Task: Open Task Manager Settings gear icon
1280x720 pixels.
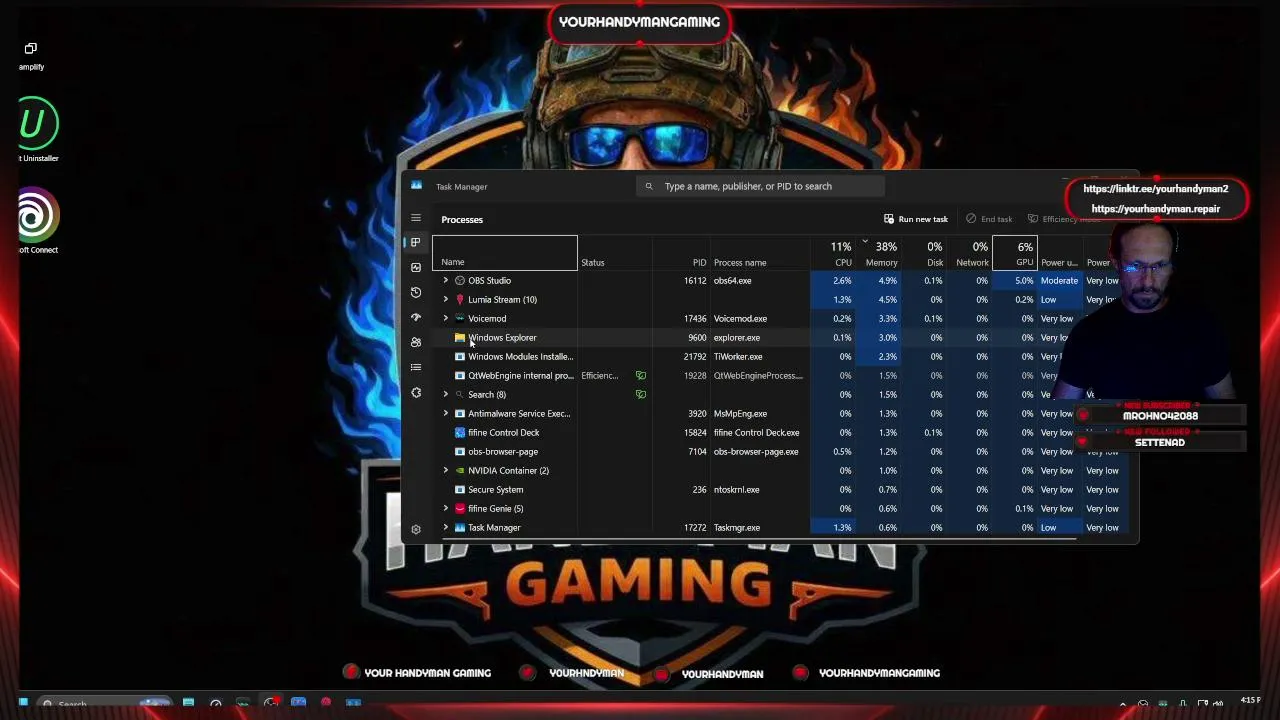Action: (x=416, y=529)
